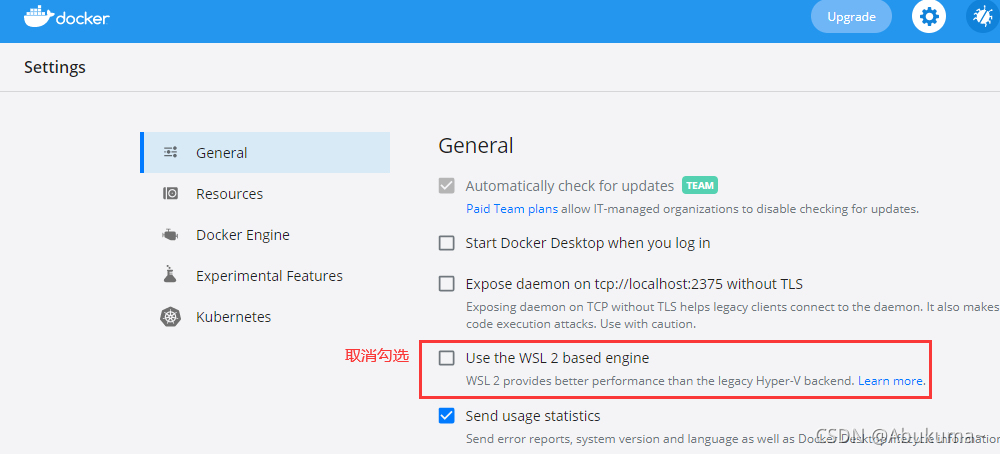1000x454 pixels.
Task: Uncheck Send usage statistics
Action: 446,416
